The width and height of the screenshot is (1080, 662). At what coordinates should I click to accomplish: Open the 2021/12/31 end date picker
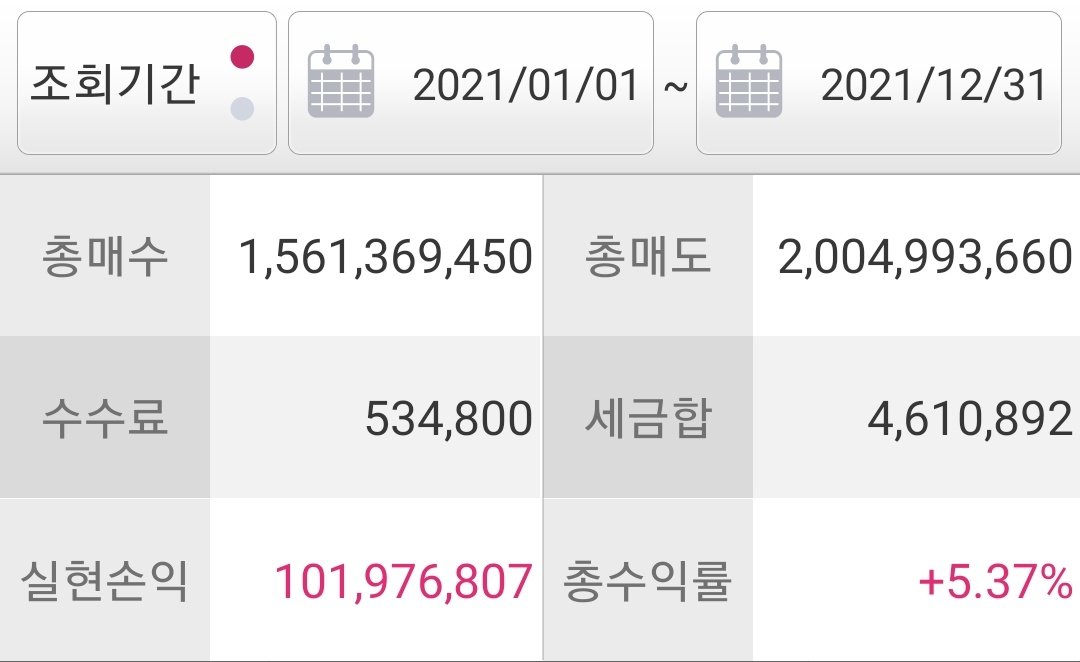click(879, 83)
